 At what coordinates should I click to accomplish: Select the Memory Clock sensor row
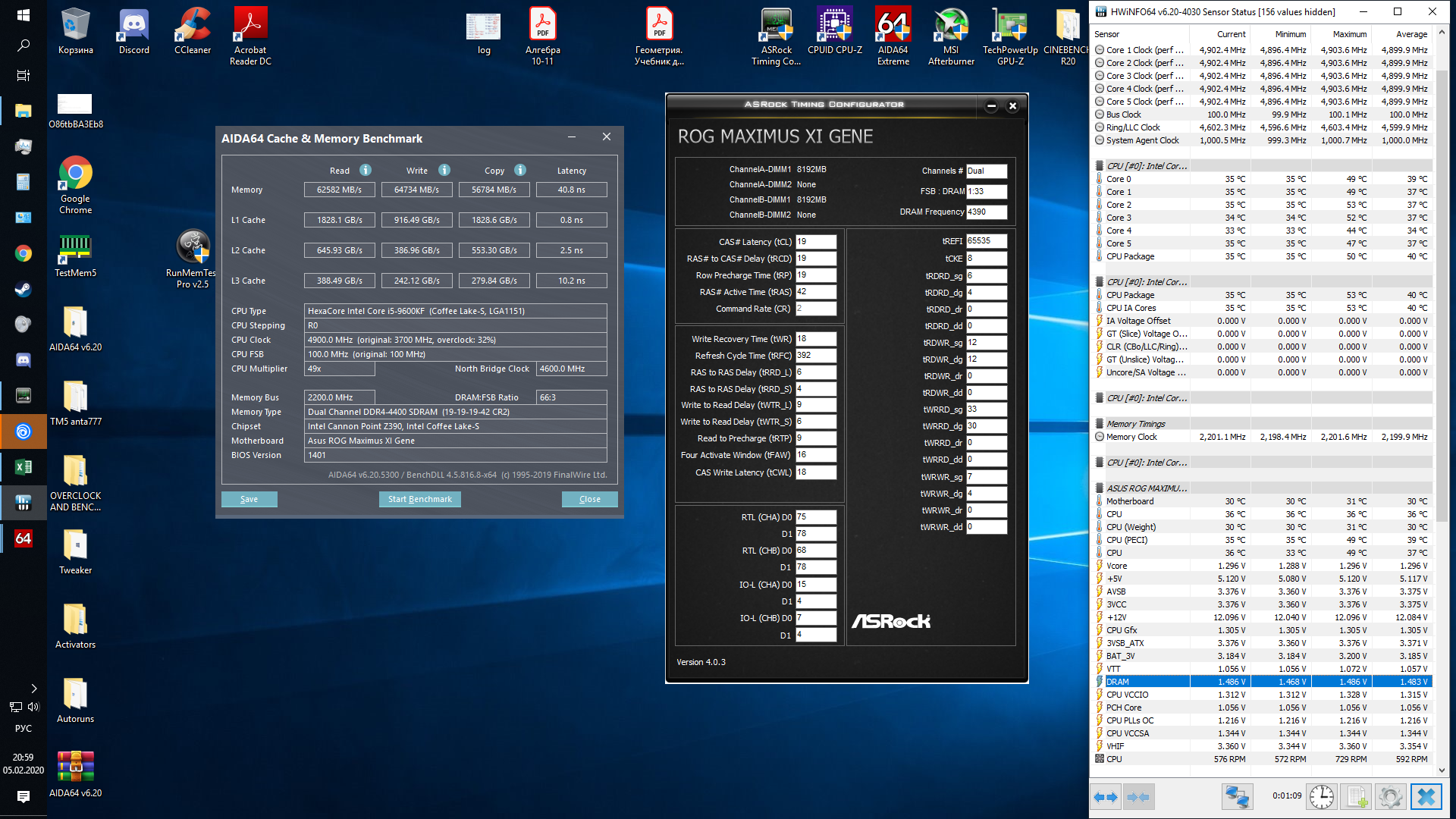tap(1131, 437)
